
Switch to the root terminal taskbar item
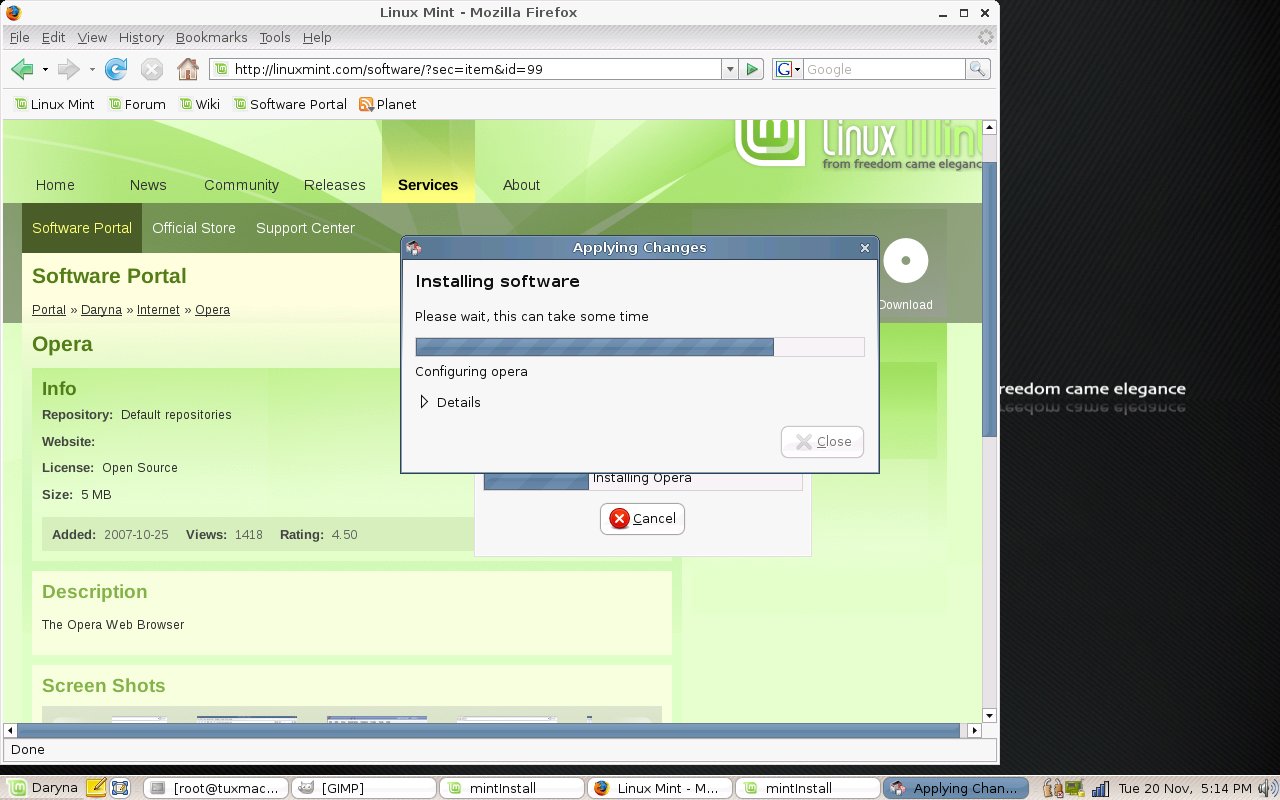pyautogui.click(x=217, y=788)
